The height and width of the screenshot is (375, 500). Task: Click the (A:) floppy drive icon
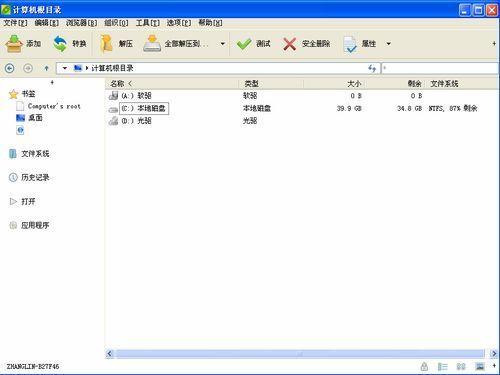[x=113, y=96]
